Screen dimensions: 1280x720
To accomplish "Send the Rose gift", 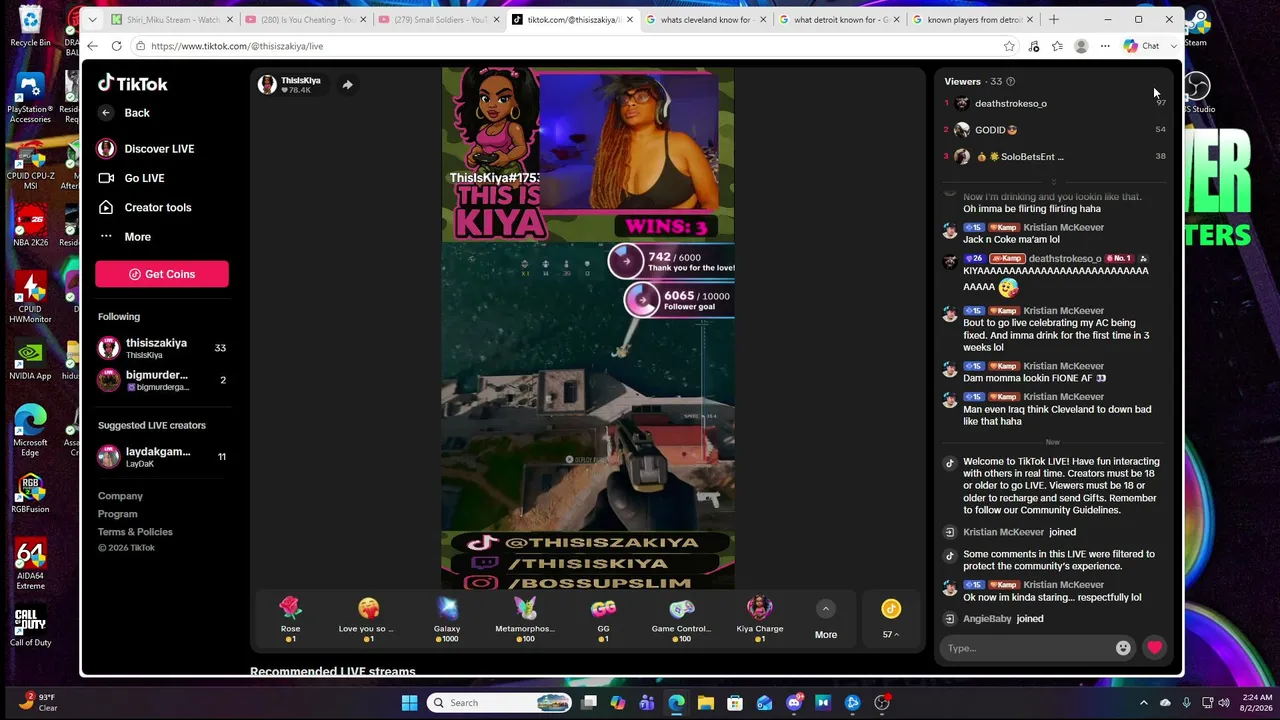I will [x=290, y=619].
